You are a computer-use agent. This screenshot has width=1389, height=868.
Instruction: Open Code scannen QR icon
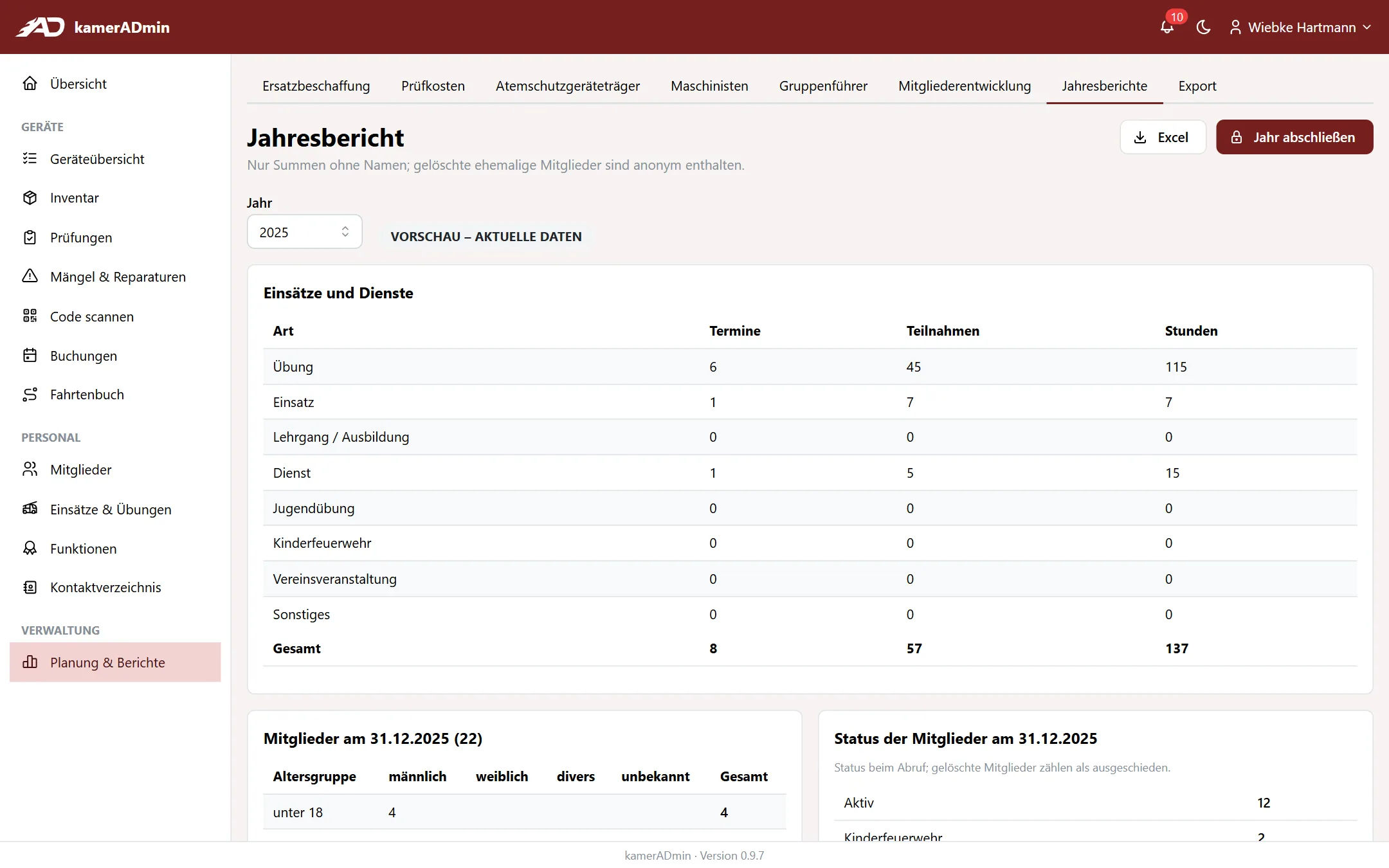[30, 316]
